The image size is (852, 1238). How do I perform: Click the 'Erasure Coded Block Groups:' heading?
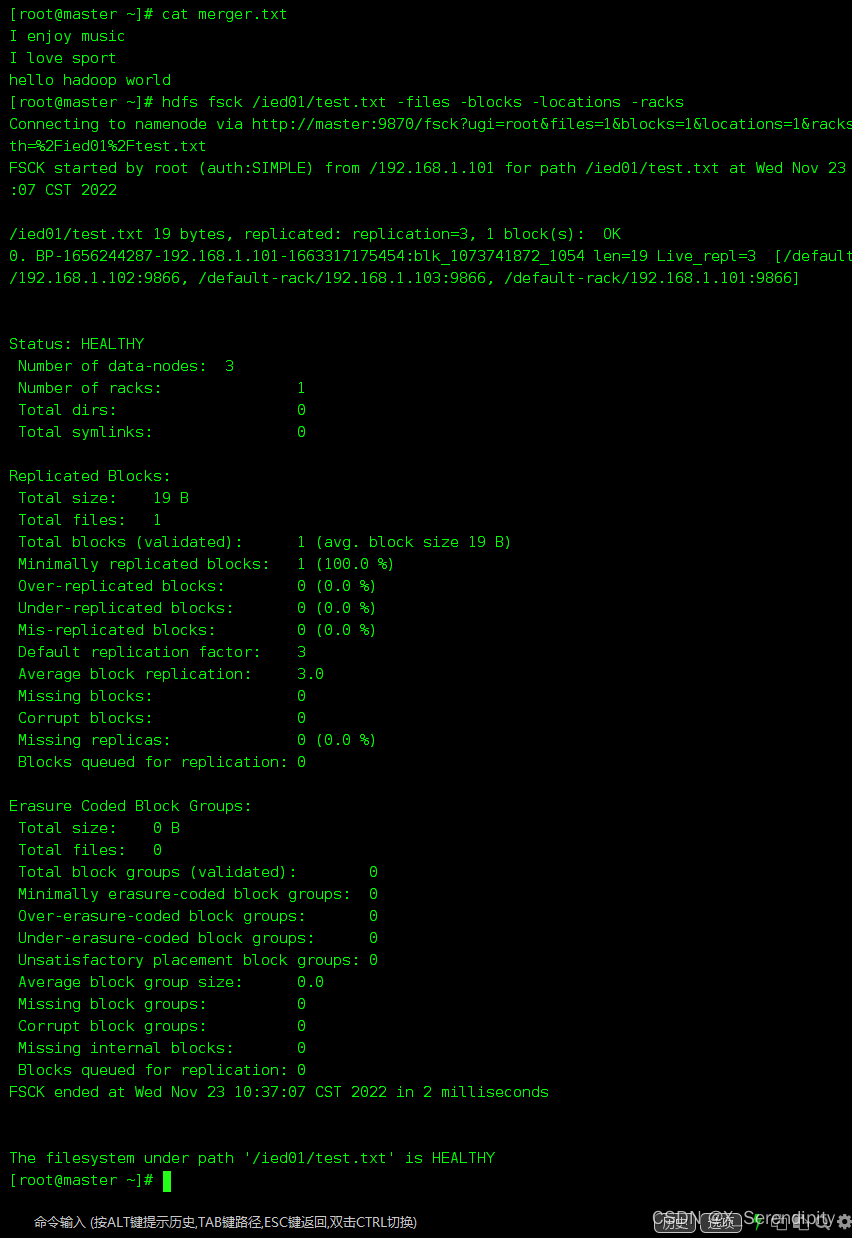(130, 806)
